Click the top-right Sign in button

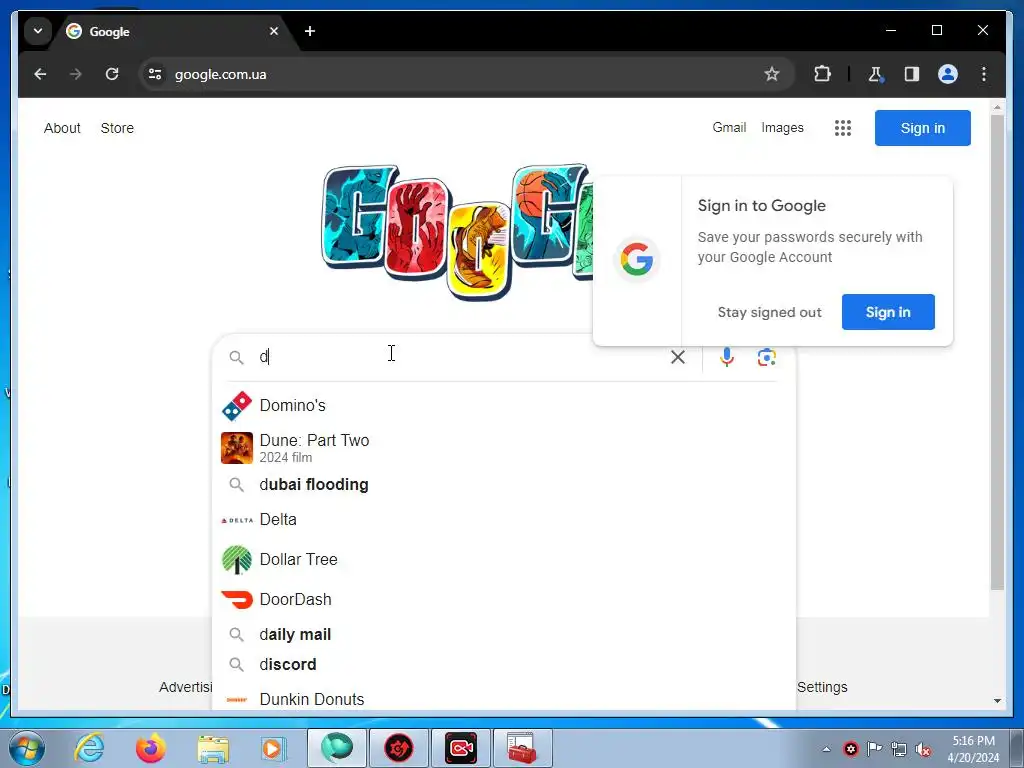922,128
